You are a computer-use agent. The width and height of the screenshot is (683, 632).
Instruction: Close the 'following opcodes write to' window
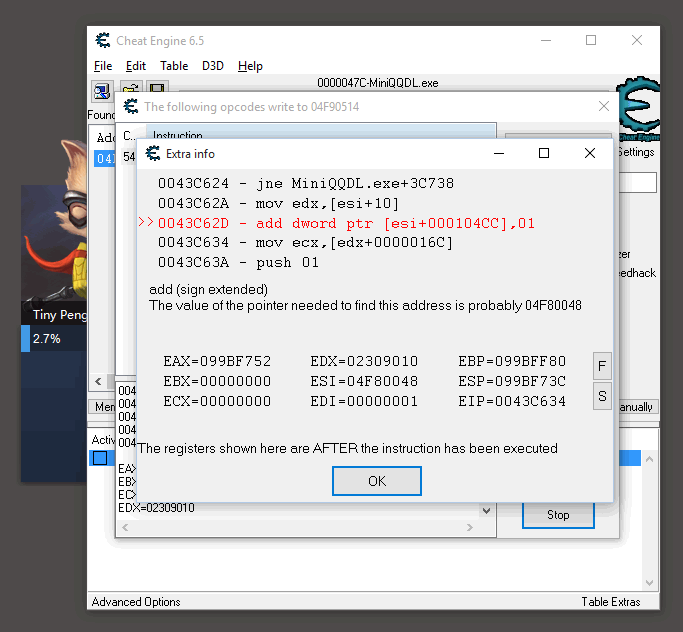(x=603, y=106)
